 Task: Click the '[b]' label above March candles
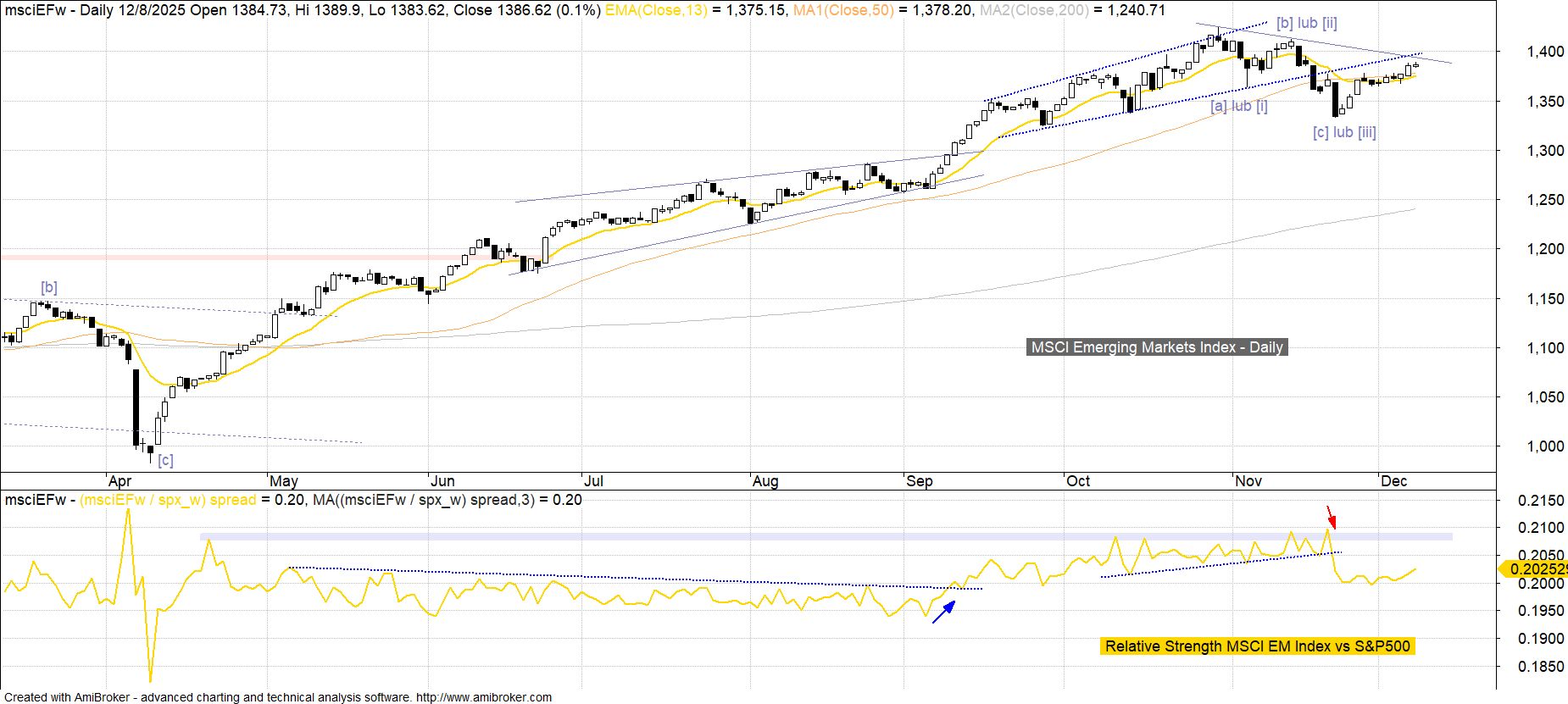pyautogui.click(x=49, y=287)
